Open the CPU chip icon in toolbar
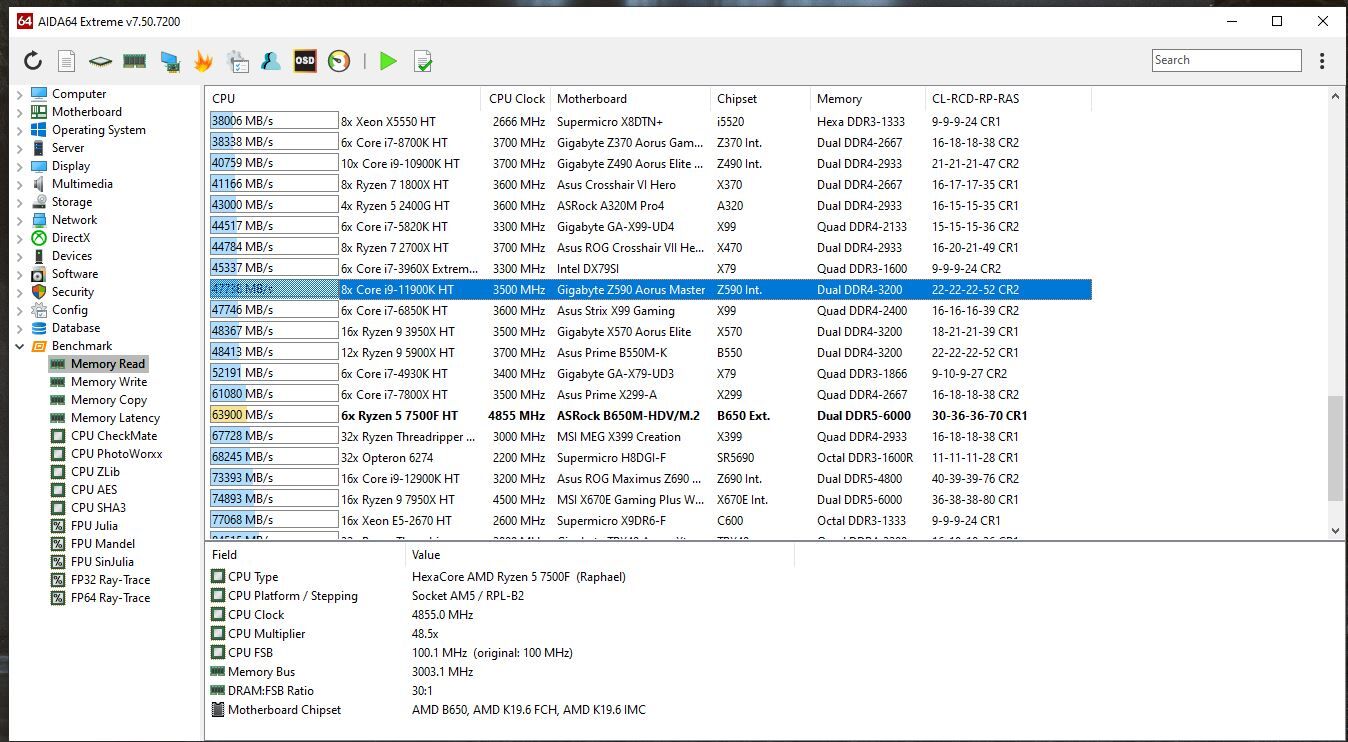The image size is (1348, 742). pyautogui.click(x=100, y=62)
